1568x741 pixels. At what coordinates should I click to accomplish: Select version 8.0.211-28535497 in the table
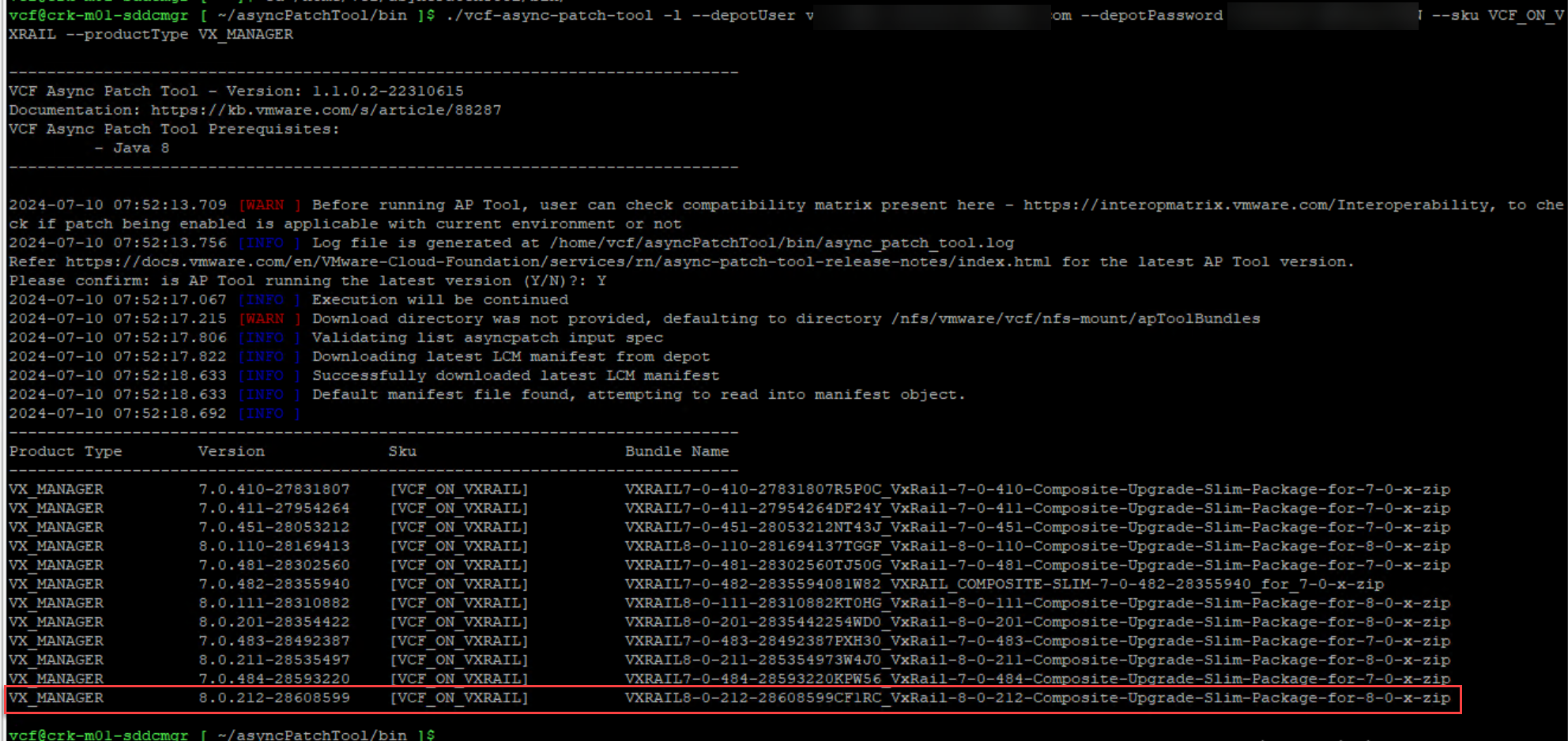[274, 660]
